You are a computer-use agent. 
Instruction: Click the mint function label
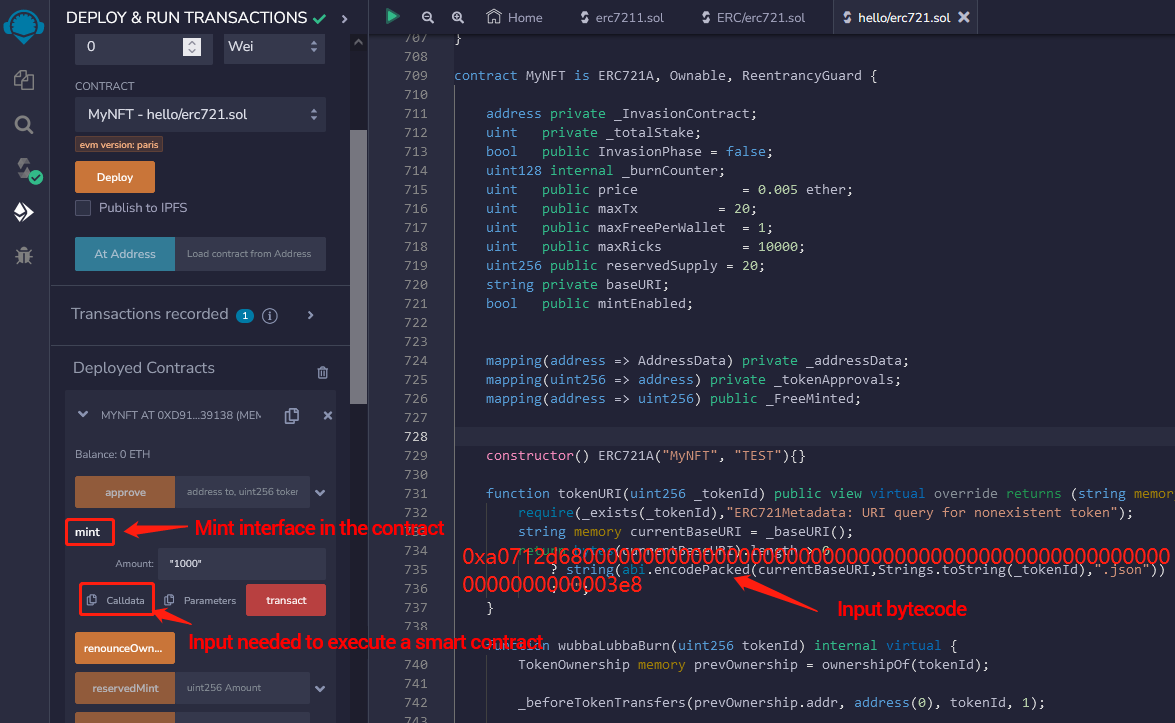(x=89, y=532)
